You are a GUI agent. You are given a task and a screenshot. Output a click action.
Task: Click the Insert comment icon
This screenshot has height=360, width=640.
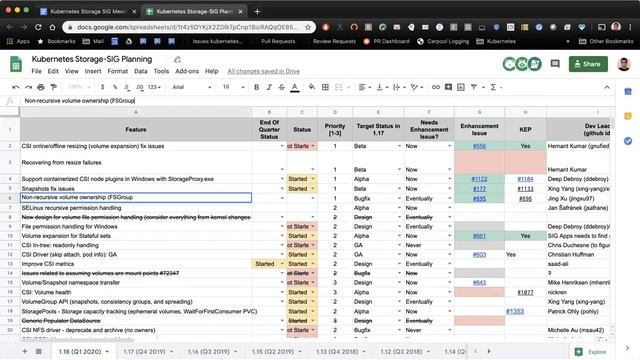tap(448, 87)
